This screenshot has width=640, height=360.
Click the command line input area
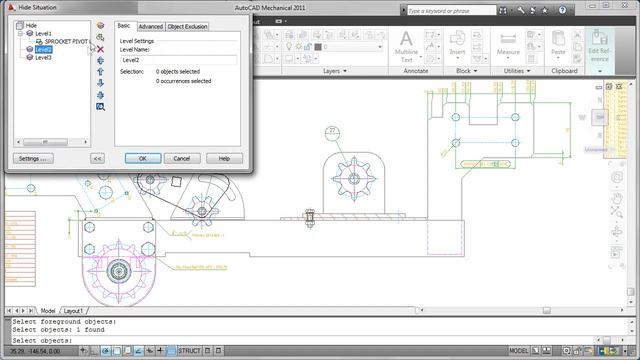pos(302,340)
